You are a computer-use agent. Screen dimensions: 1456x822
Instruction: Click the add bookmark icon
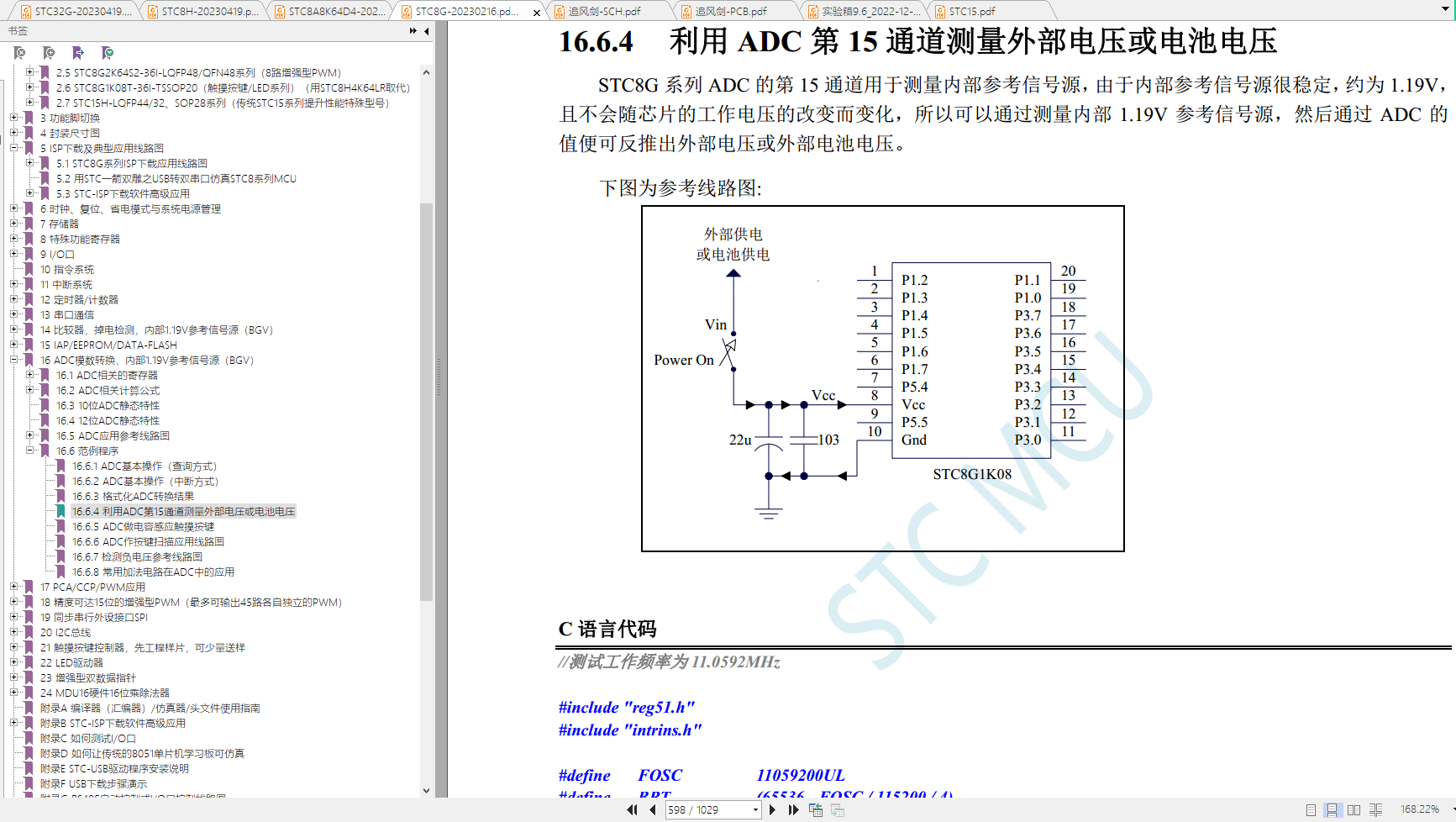click(49, 53)
